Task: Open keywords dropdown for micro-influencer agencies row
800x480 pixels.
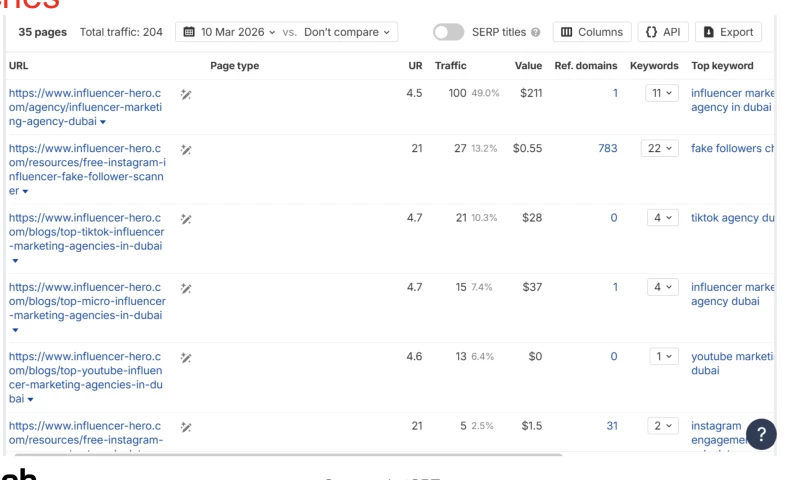Action: (663, 287)
